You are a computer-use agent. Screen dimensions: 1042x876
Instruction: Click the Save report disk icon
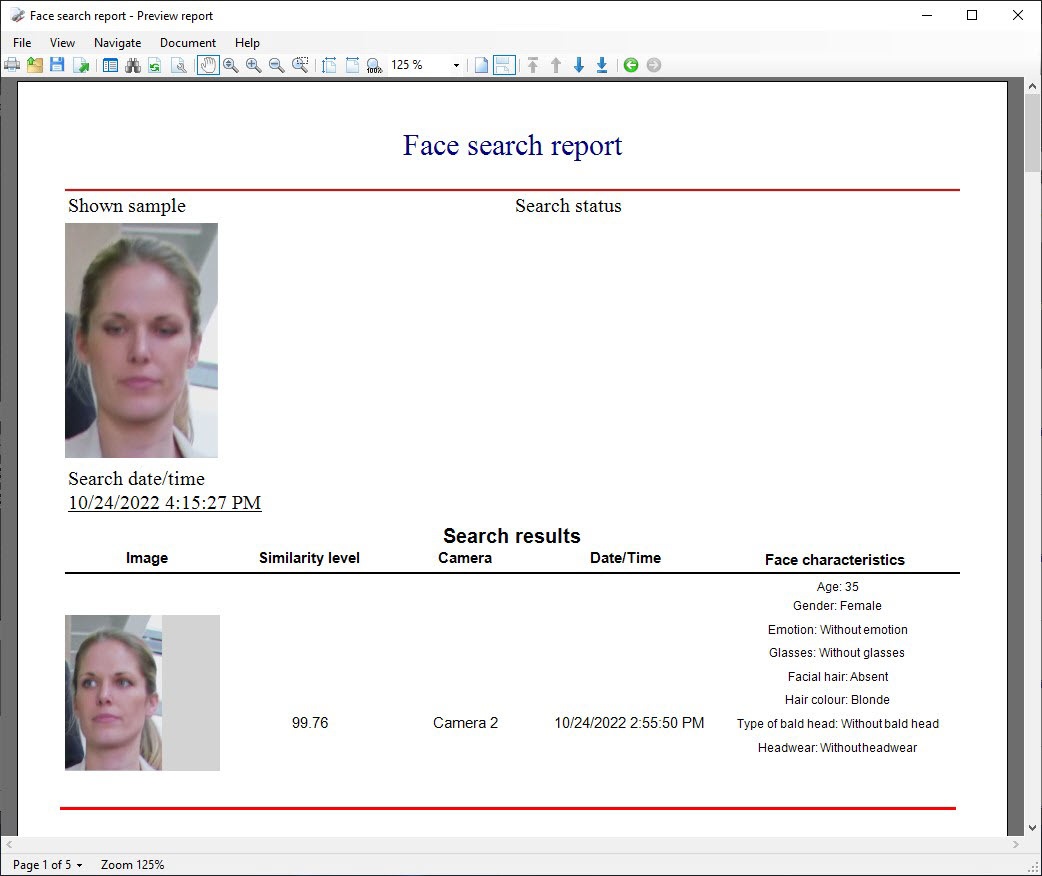coord(57,65)
